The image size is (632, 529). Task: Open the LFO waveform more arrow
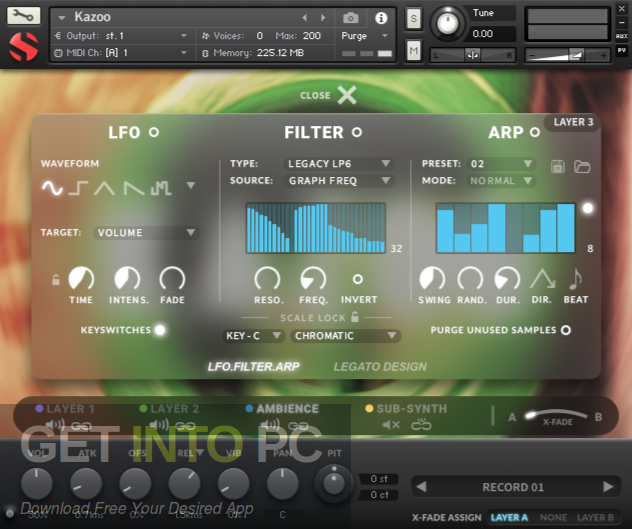(x=191, y=185)
